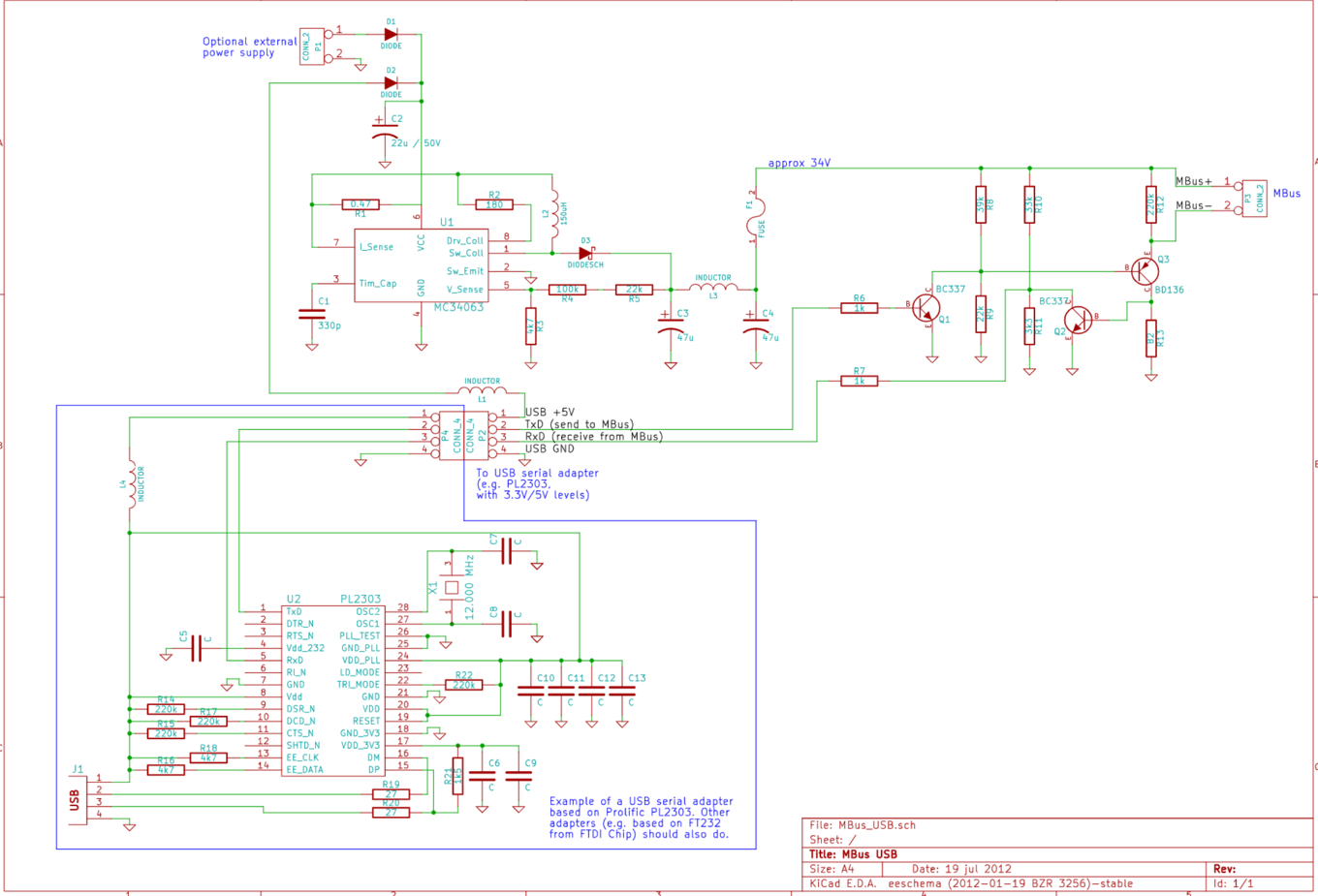Viewport: 1318px width, 896px height.
Task: Click resistor R16 4k7
Action: pos(166,769)
